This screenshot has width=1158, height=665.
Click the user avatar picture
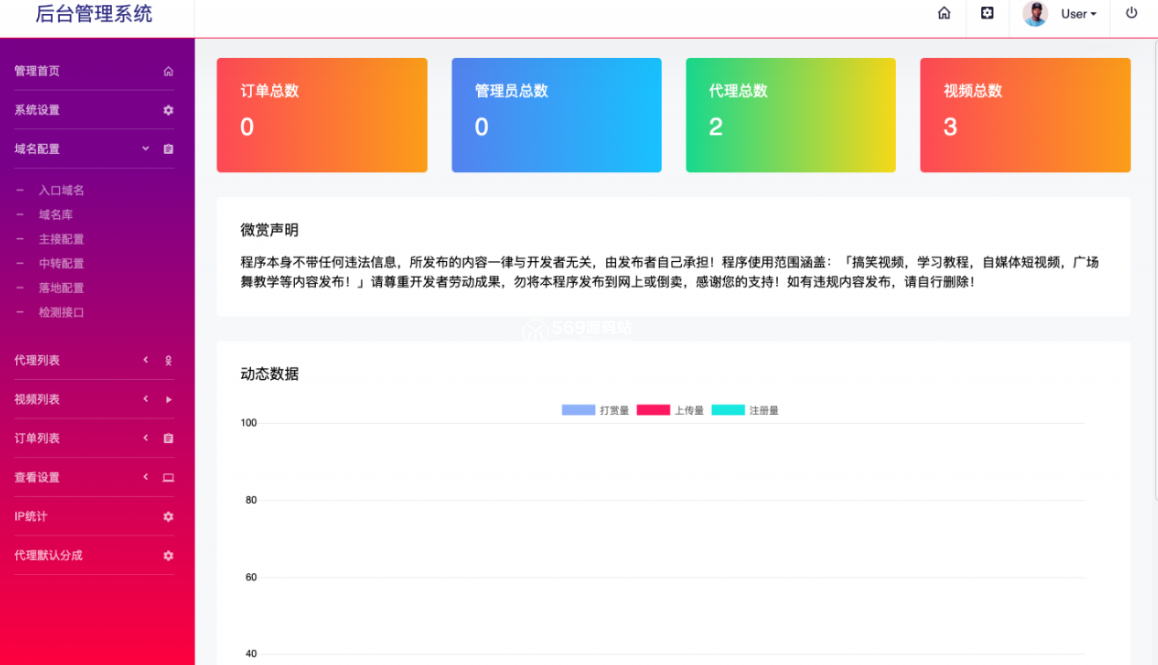(1035, 13)
